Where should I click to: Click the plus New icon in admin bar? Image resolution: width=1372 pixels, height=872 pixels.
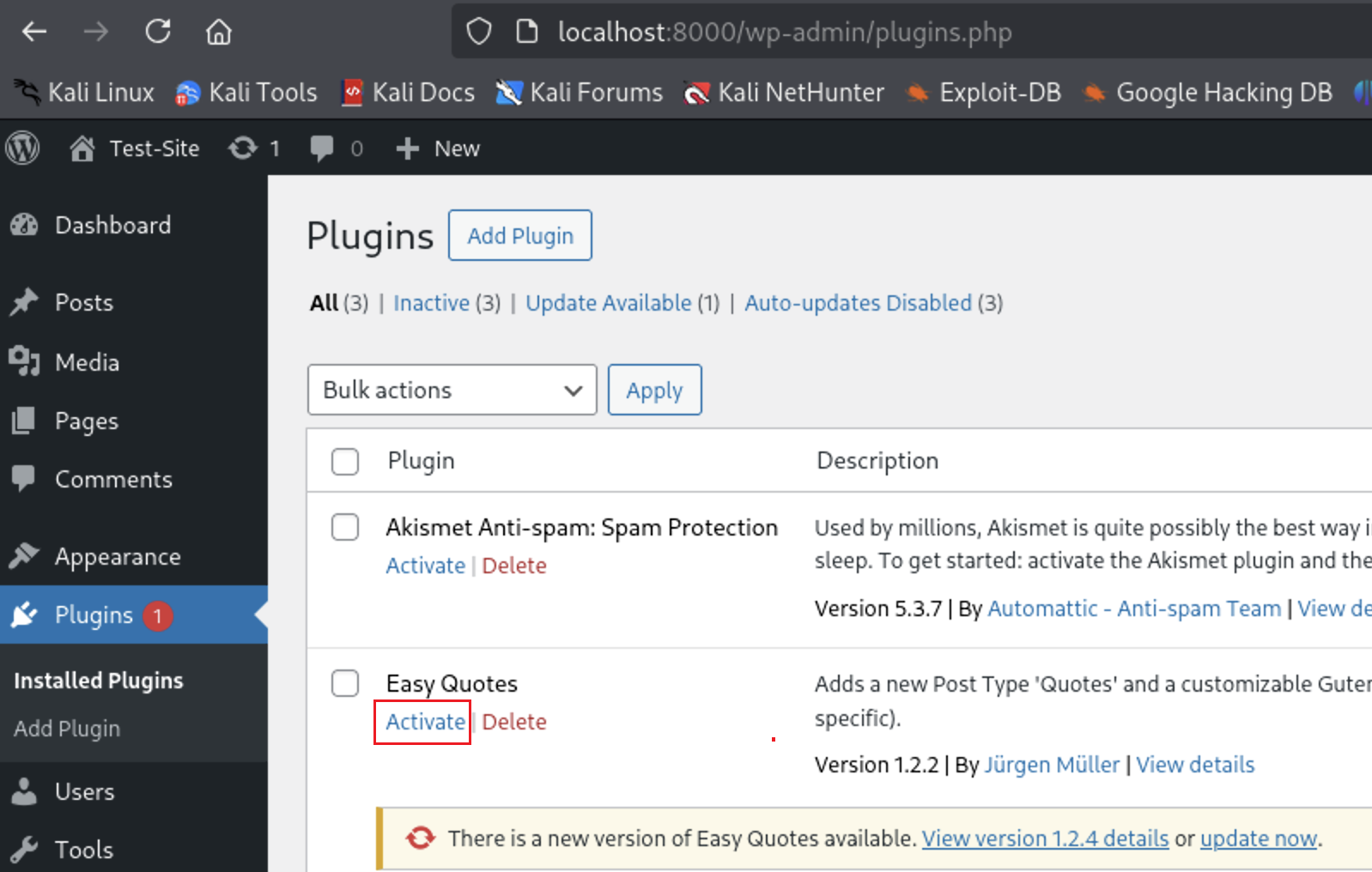coord(407,148)
